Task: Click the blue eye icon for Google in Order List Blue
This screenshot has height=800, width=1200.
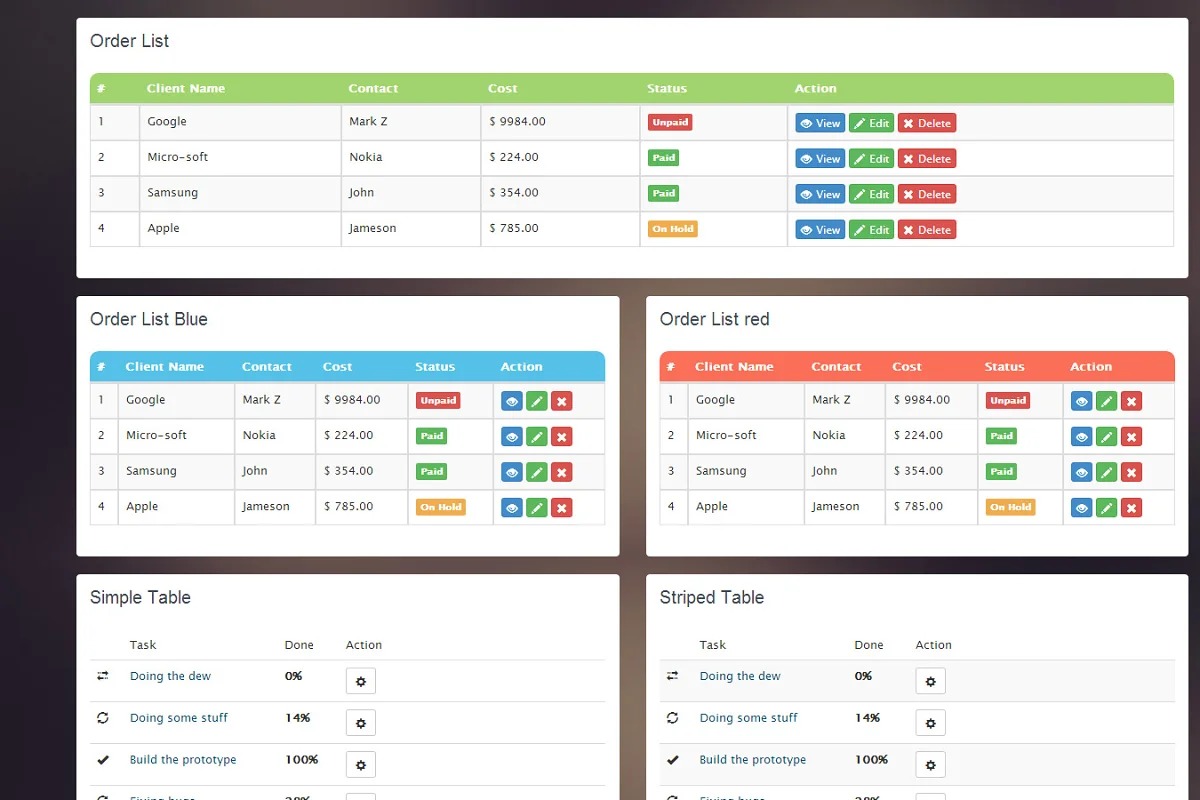Action: click(x=512, y=401)
